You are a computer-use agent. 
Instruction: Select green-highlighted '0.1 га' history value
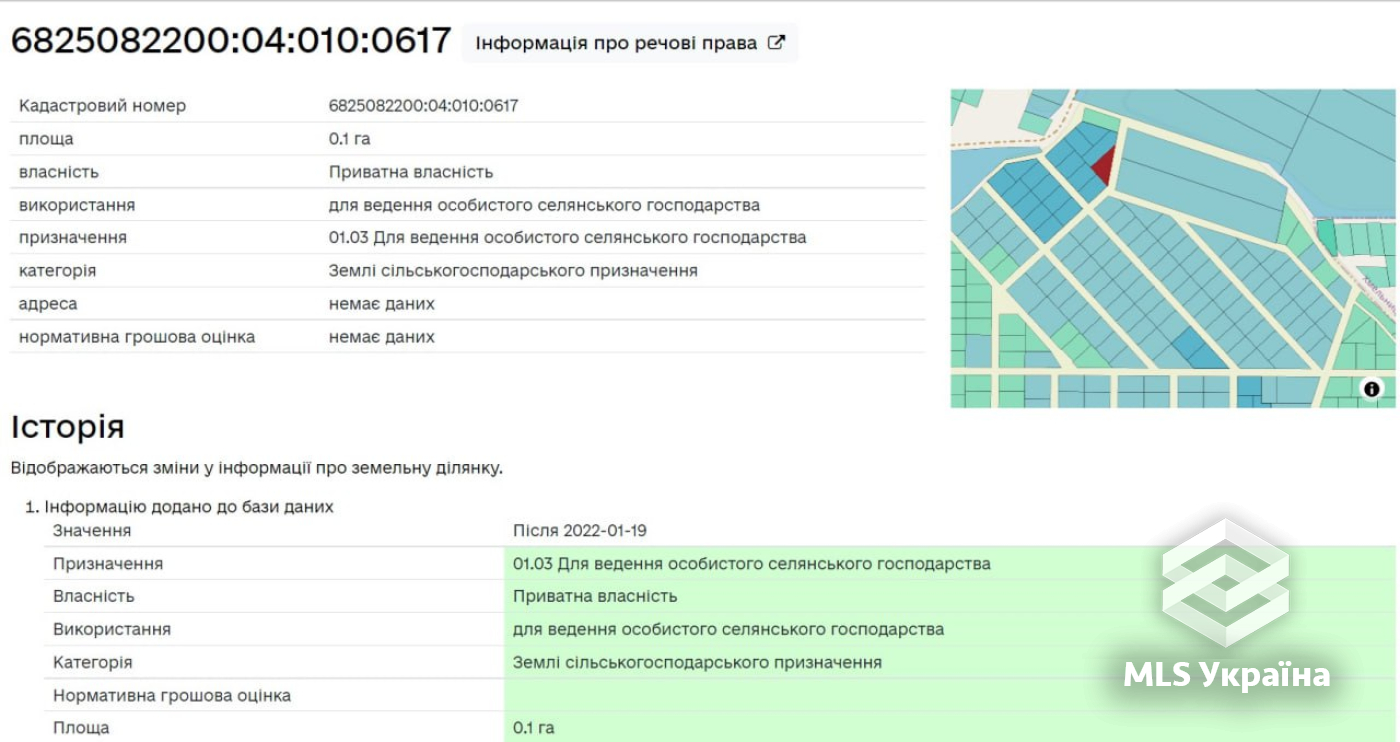pos(534,728)
